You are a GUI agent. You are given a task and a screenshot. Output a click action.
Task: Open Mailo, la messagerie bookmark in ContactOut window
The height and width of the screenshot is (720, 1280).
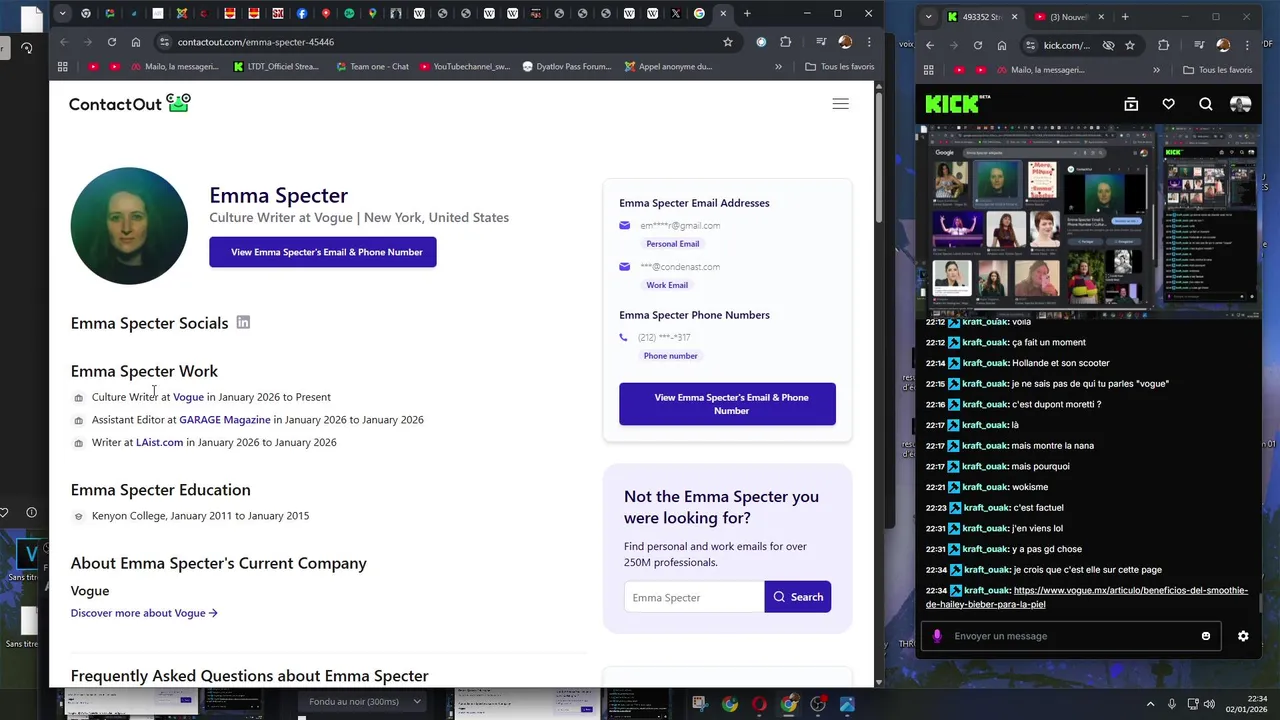(174, 67)
